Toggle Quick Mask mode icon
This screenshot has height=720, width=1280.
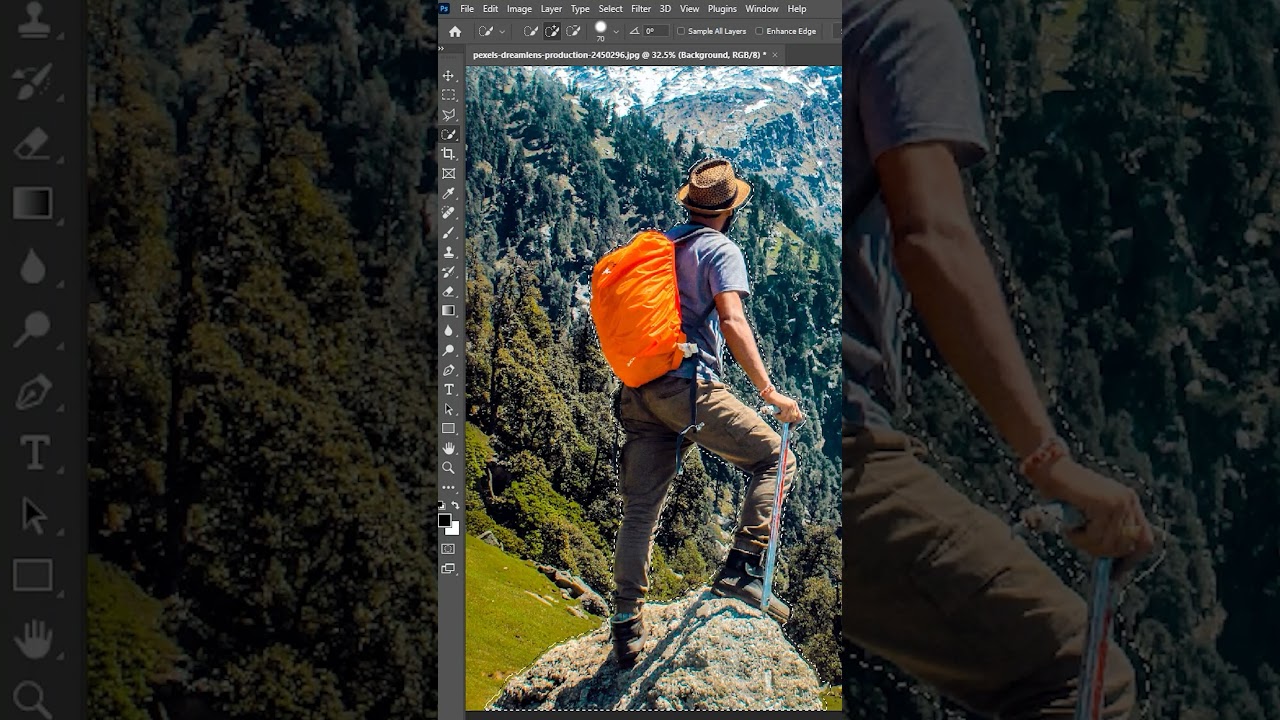[x=448, y=549]
